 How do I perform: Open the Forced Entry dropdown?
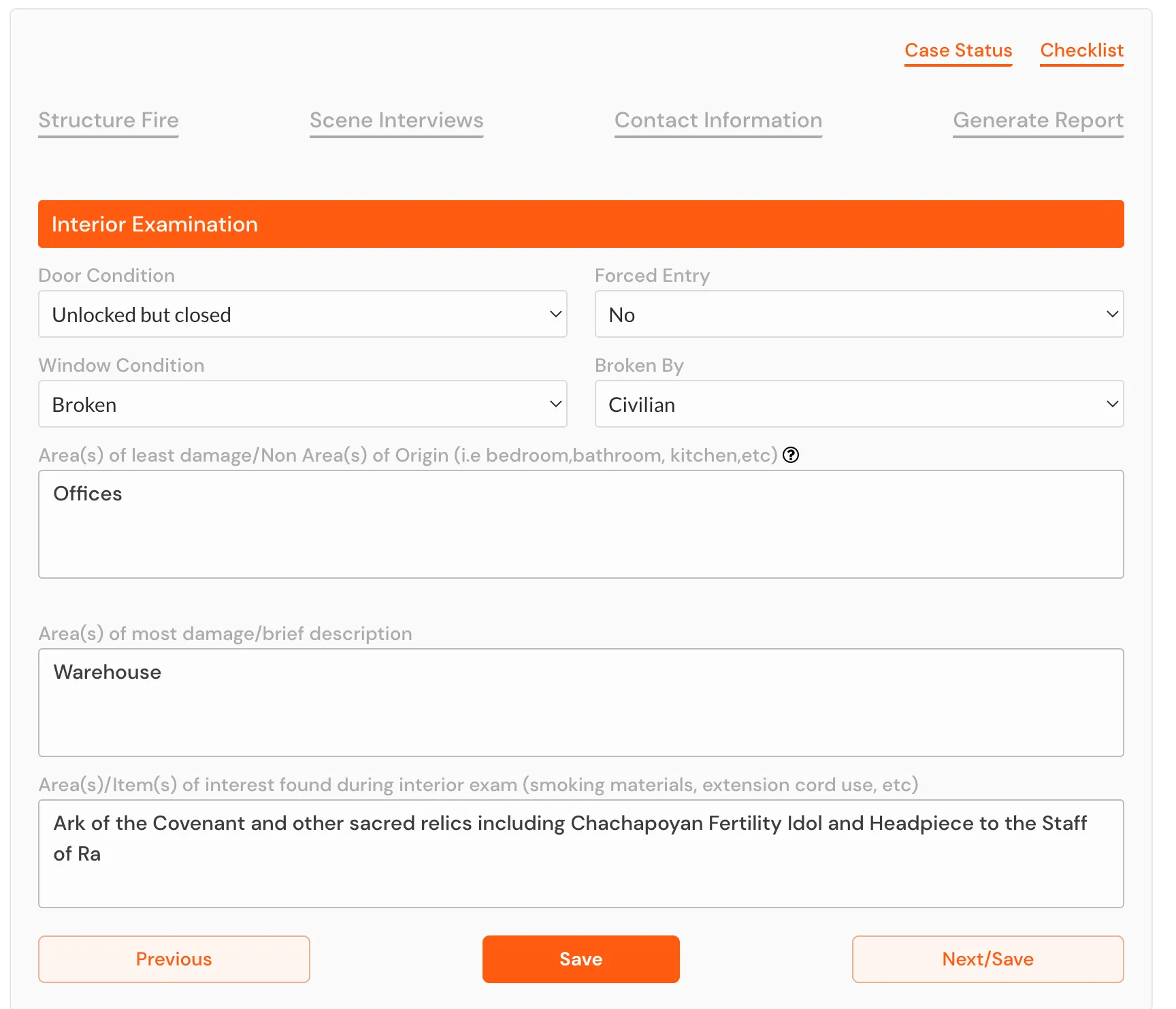coord(859,314)
